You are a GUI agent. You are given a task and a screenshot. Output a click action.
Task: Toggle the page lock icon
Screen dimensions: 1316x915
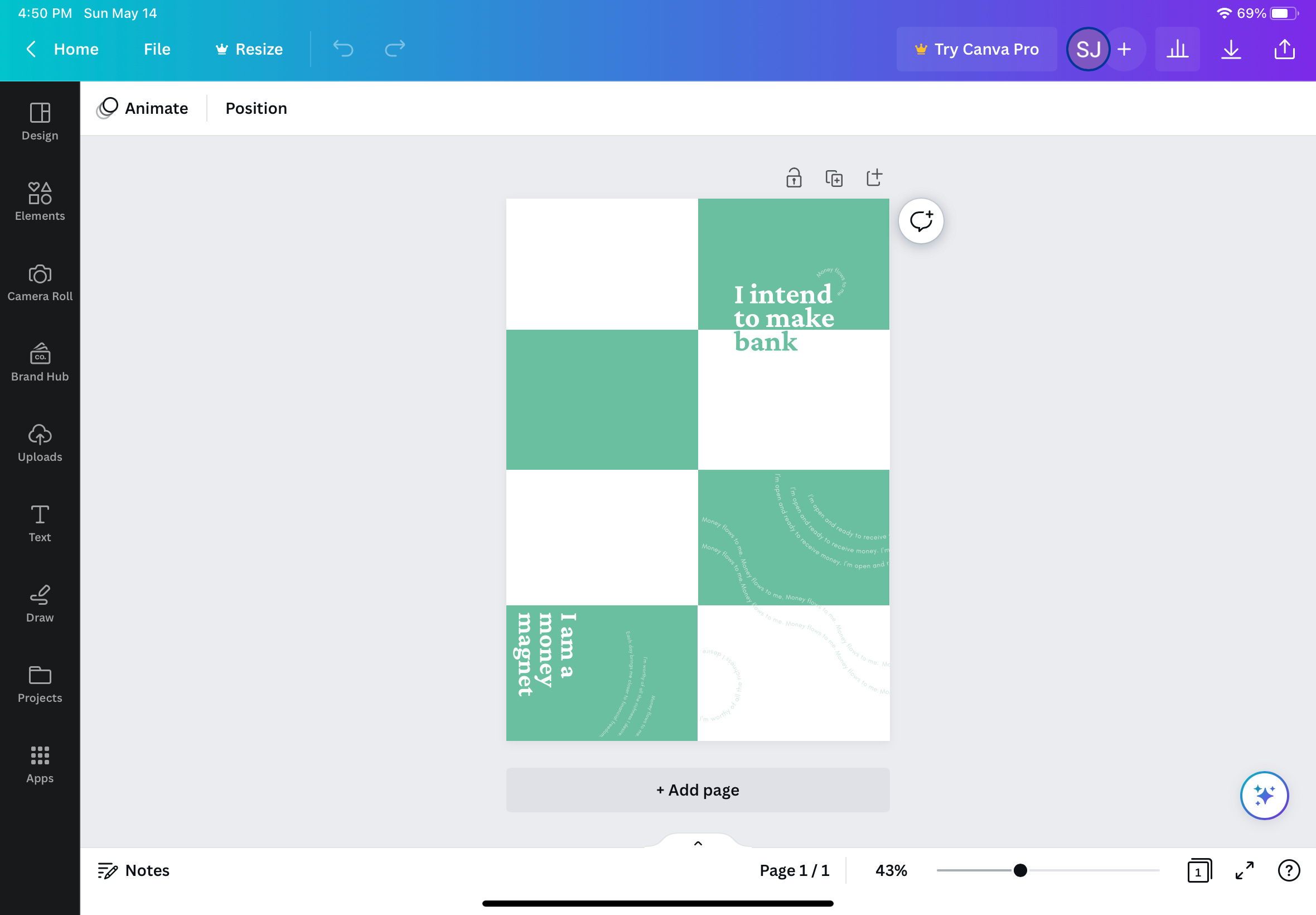click(x=794, y=179)
